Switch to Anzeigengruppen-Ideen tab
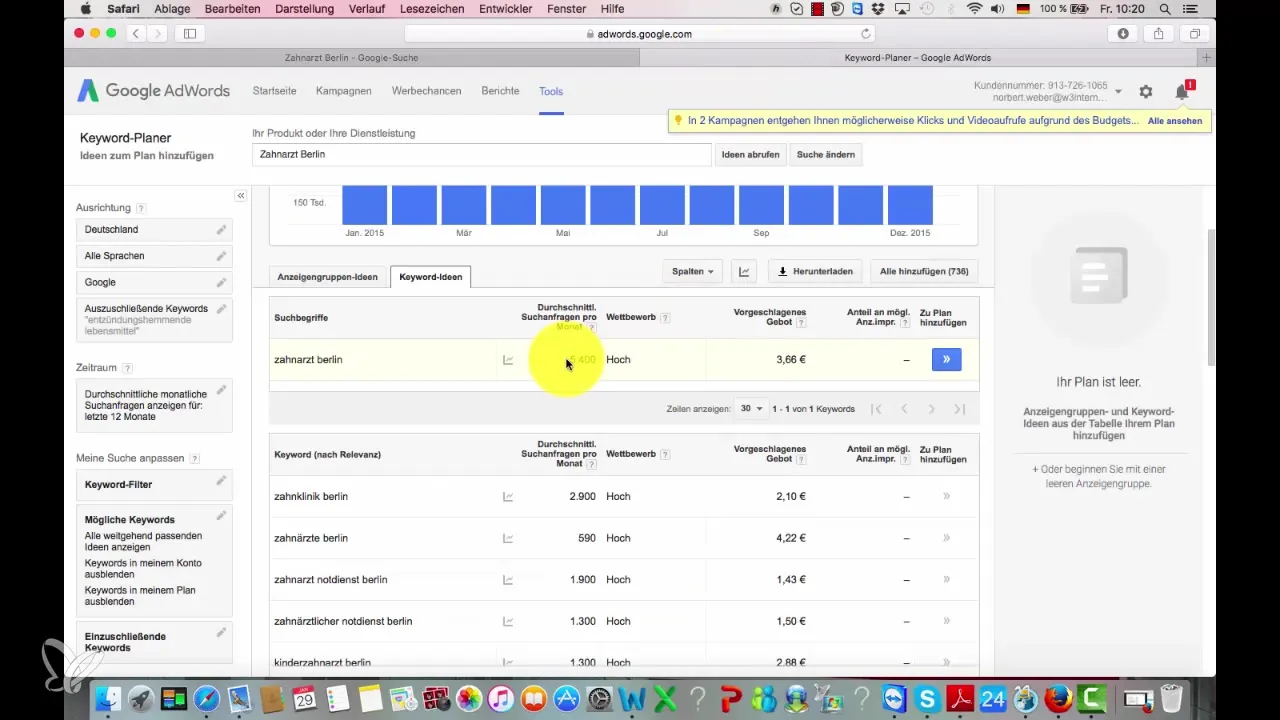 tap(326, 277)
